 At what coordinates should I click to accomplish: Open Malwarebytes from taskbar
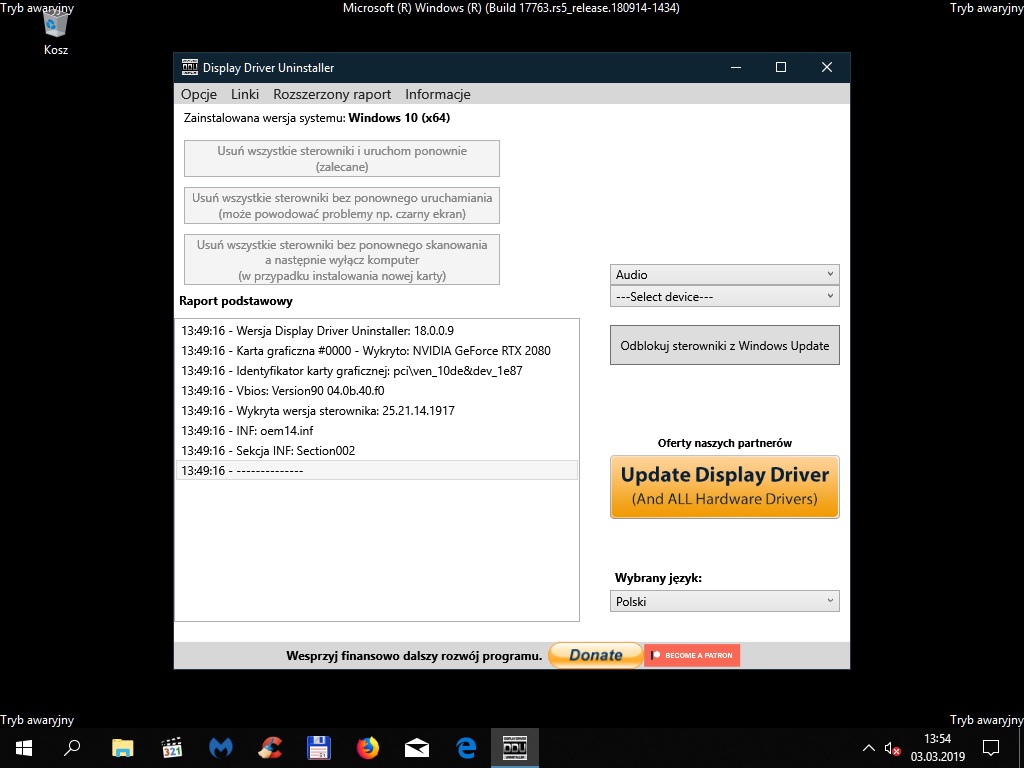point(221,748)
